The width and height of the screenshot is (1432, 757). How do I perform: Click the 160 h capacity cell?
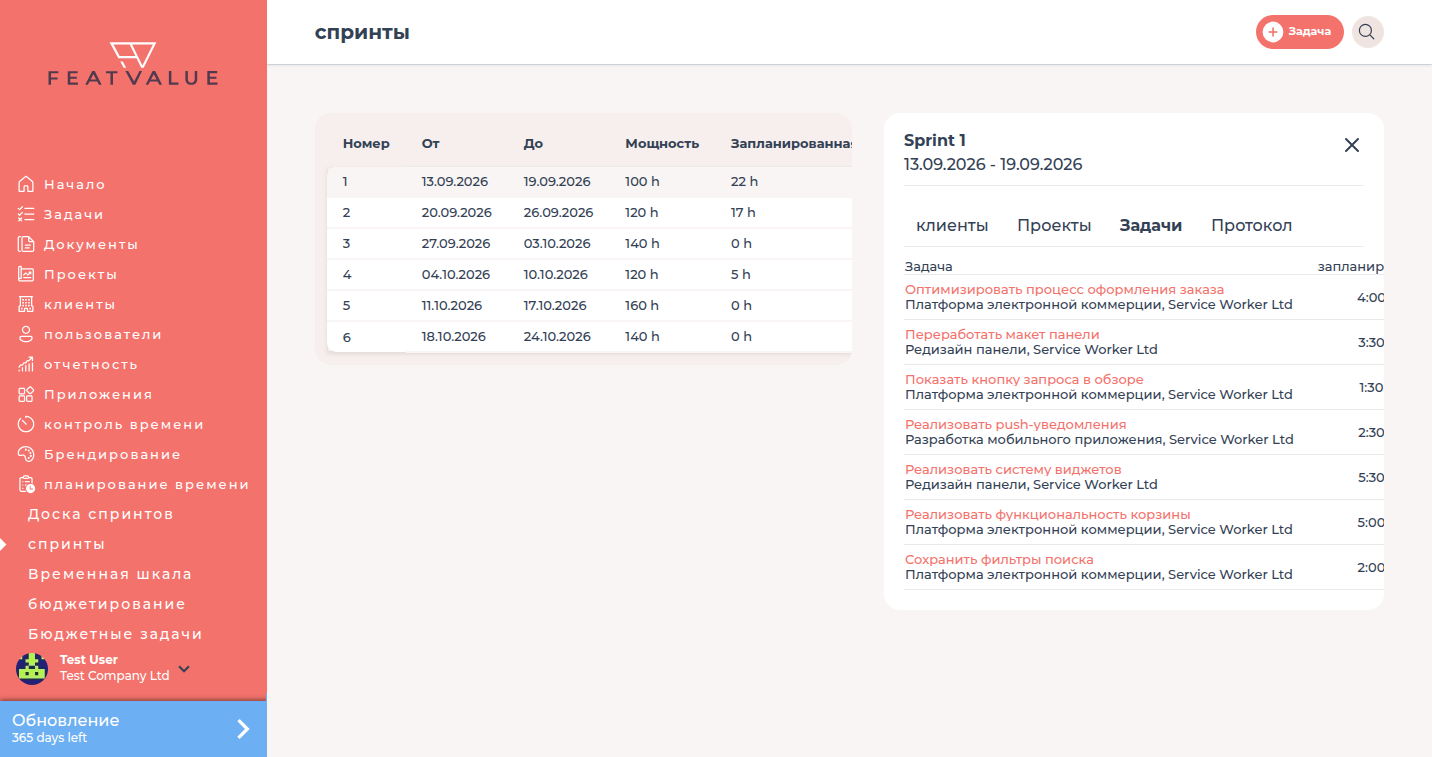642,306
